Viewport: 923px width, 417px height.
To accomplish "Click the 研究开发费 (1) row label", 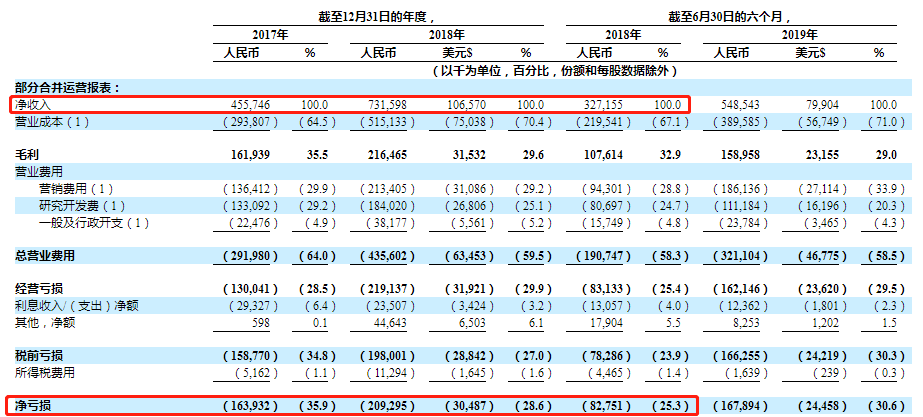I will click(x=80, y=206).
